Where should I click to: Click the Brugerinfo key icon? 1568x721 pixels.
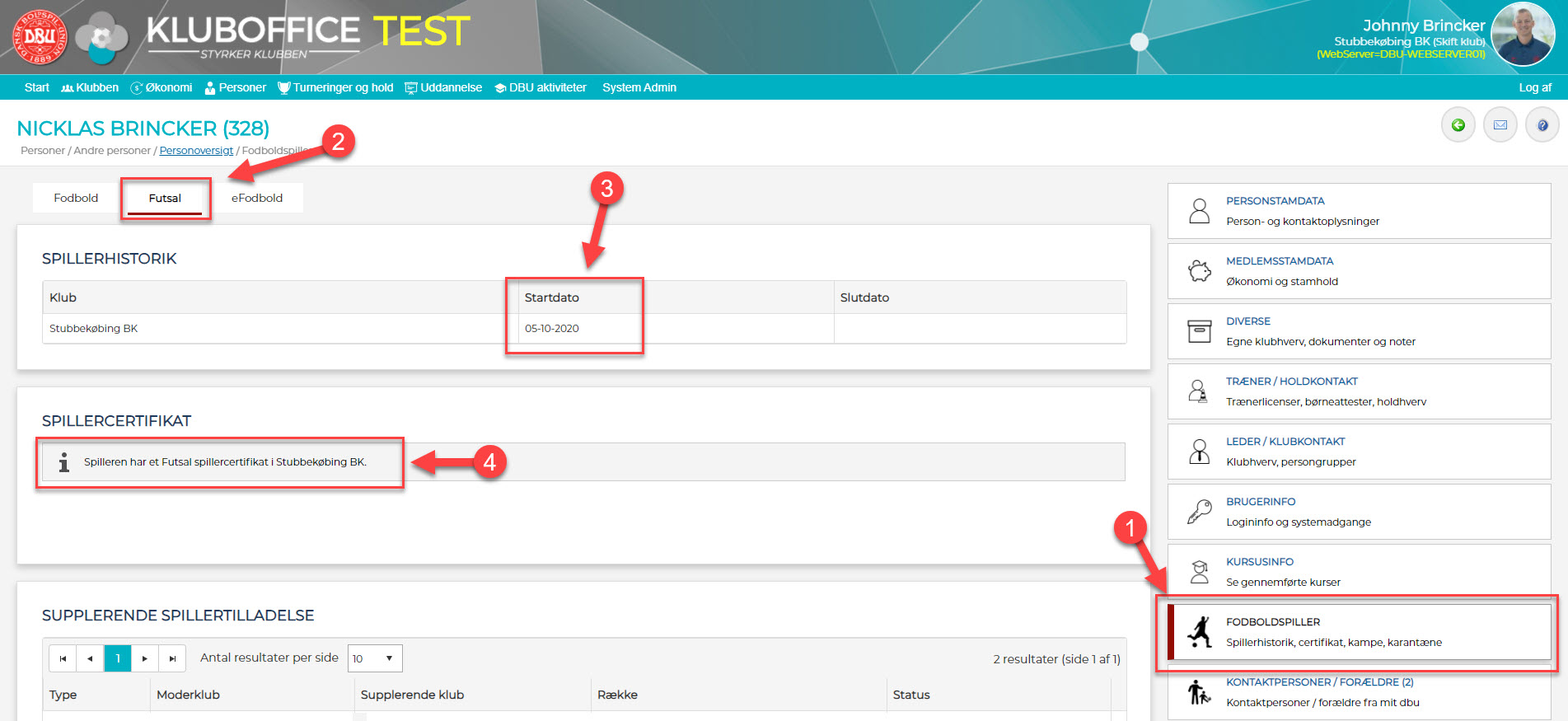pos(1200,512)
